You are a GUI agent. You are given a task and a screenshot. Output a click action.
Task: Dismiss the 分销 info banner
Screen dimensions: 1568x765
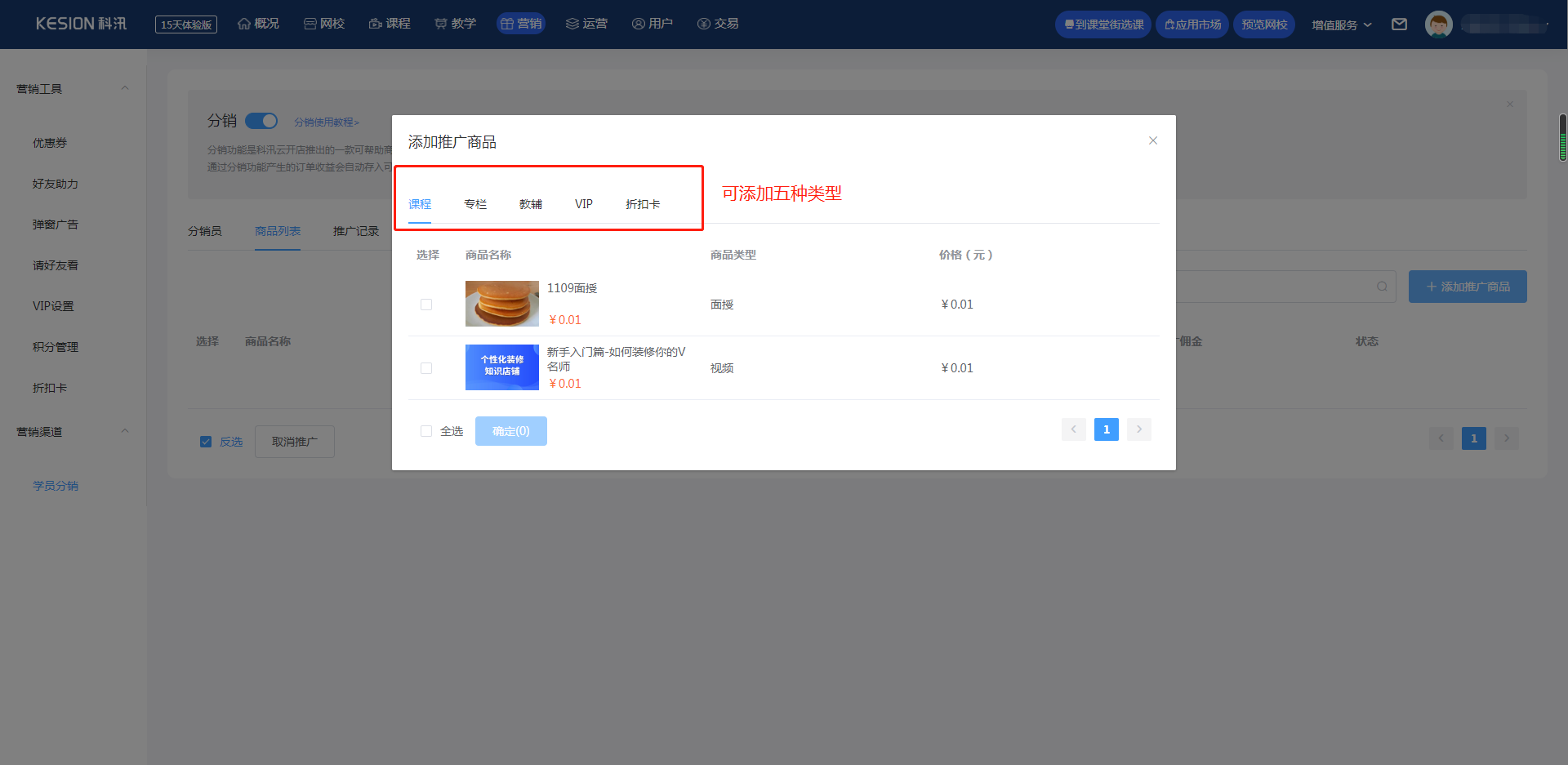(1510, 104)
